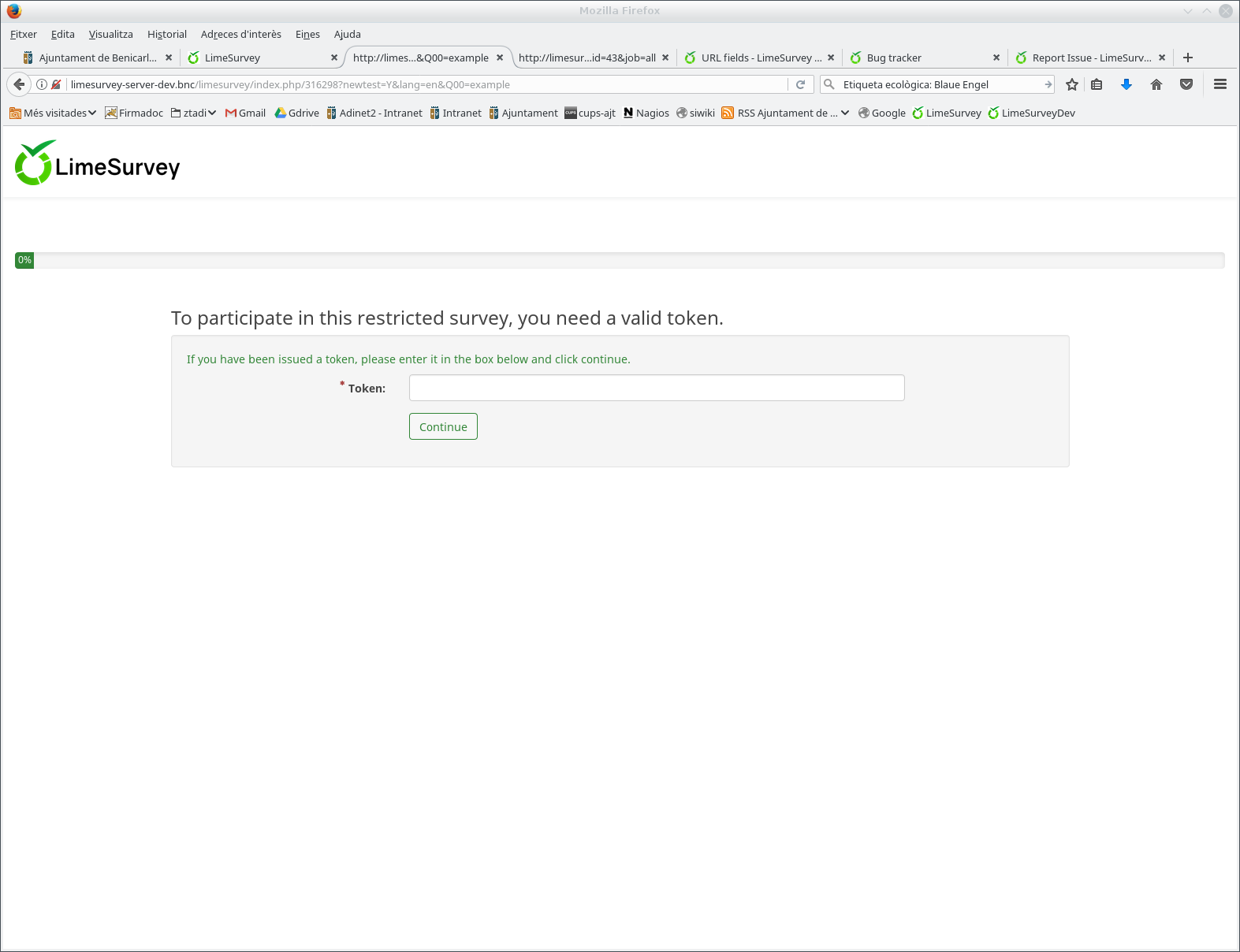Click the Pocket save icon
The image size is (1240, 952).
[1186, 84]
